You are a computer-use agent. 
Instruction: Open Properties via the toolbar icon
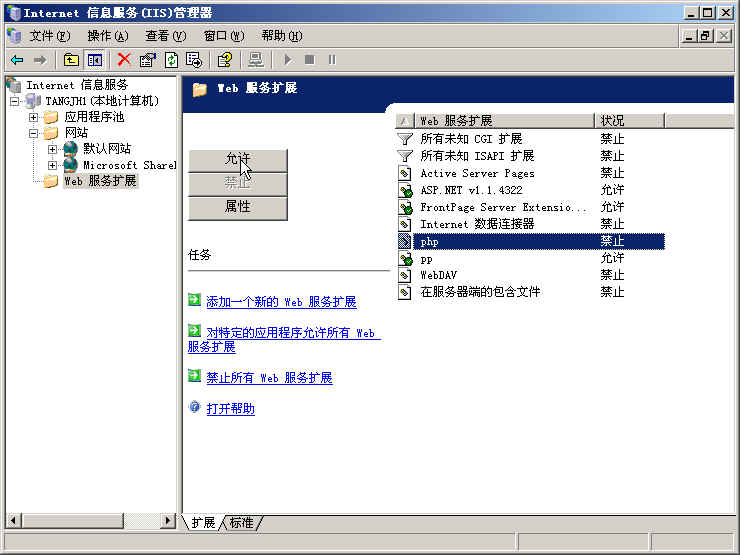click(x=148, y=60)
